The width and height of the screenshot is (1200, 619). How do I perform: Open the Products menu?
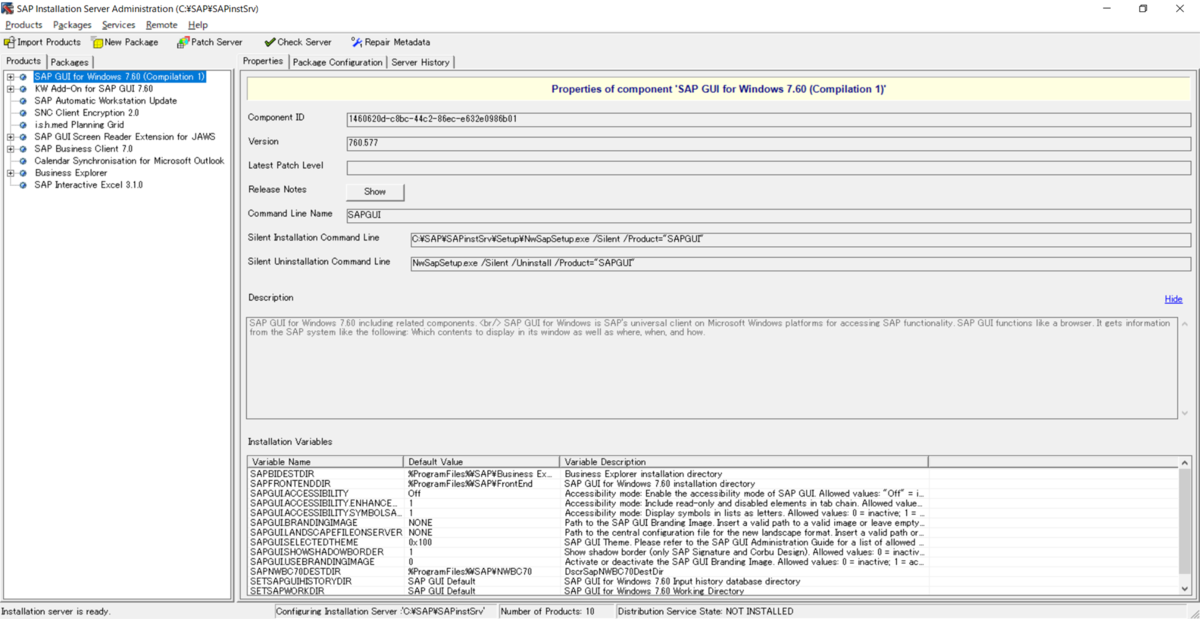[x=24, y=25]
